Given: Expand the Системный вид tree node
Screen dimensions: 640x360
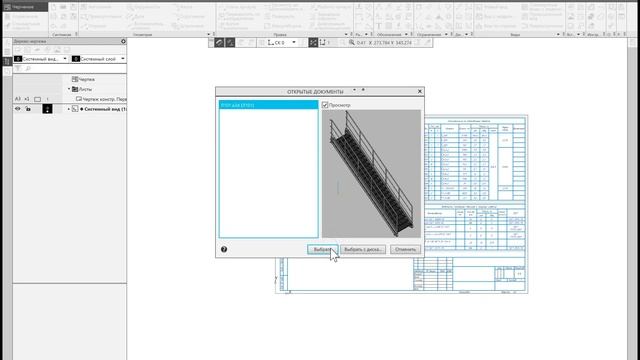Looking at the screenshot, I should [69, 109].
